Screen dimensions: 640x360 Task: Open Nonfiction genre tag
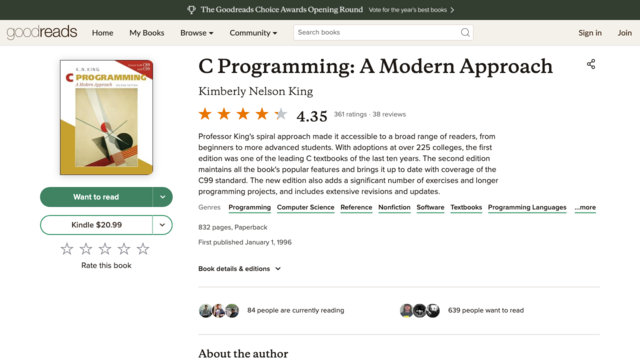[x=394, y=207]
